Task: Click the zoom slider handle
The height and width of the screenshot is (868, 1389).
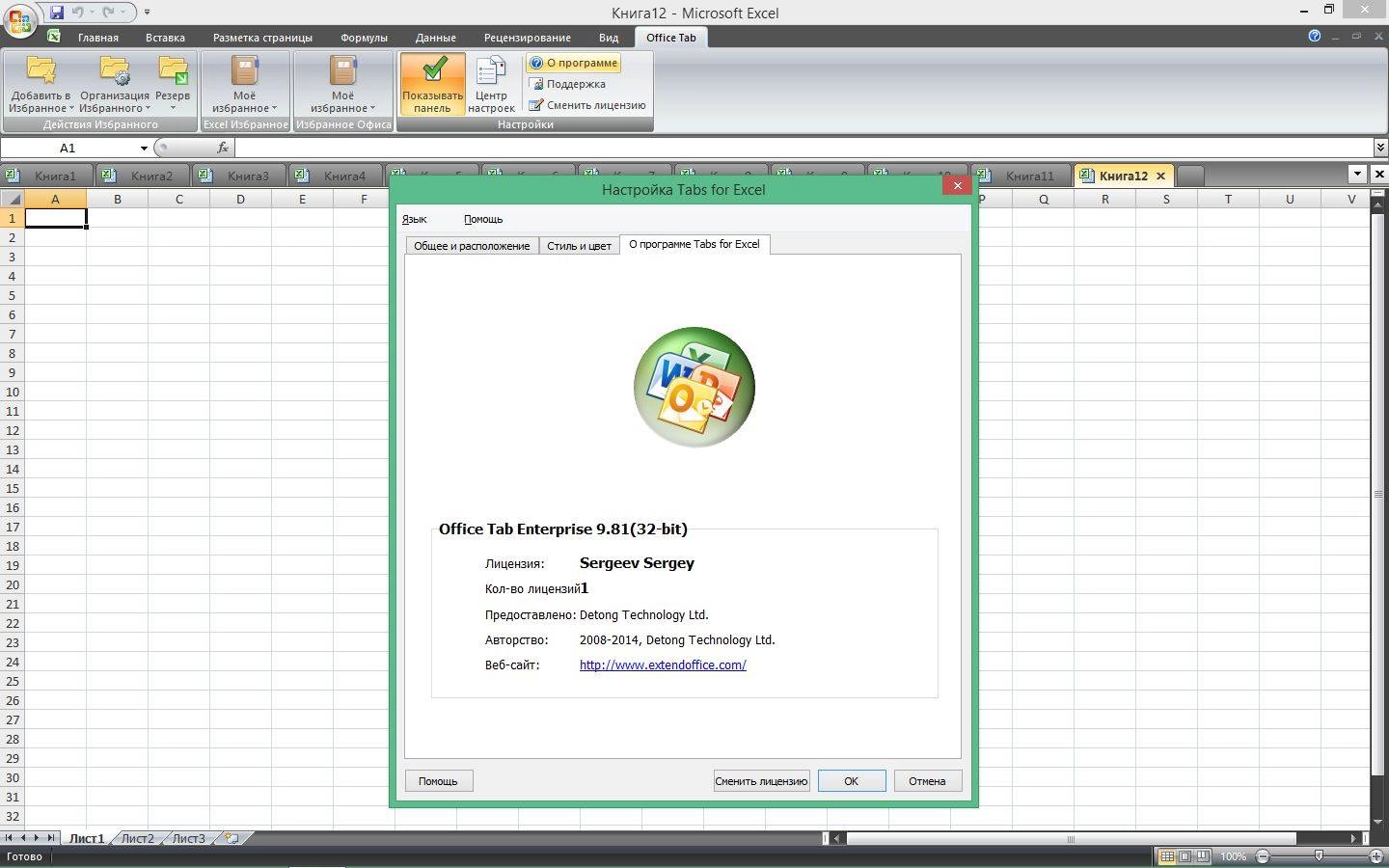Action: click(x=1319, y=856)
